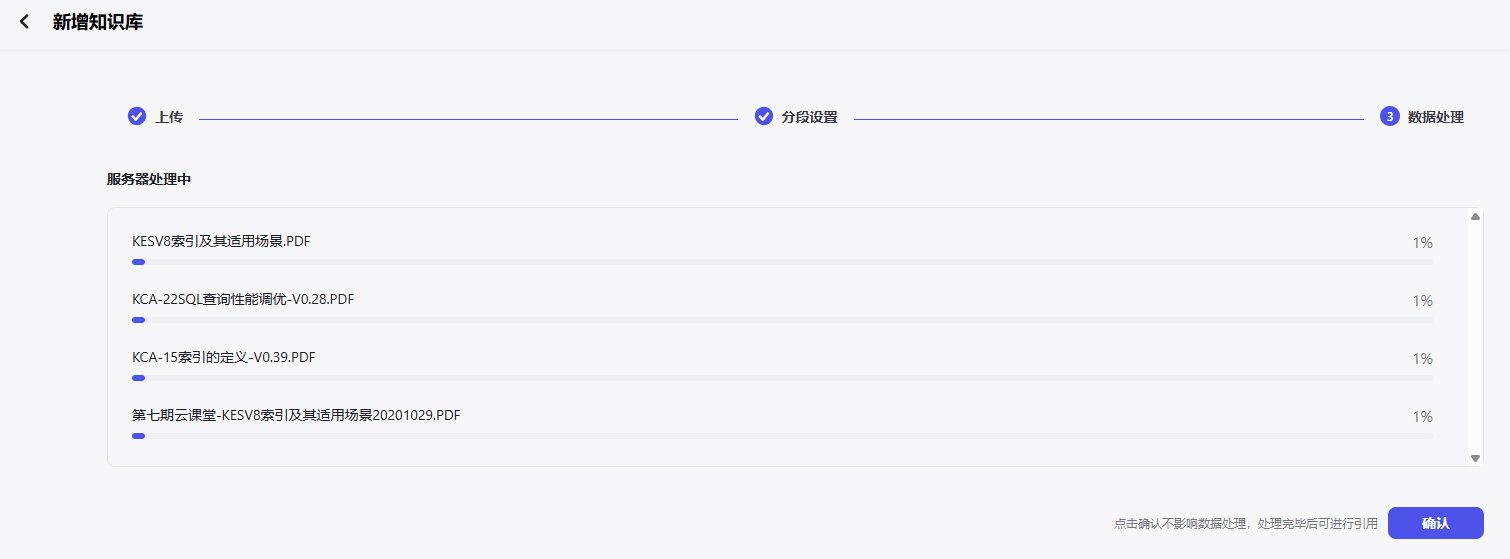Click the 第七期云课堂-KESV8索引 file name
Screen dimensions: 1510x559
[296, 415]
